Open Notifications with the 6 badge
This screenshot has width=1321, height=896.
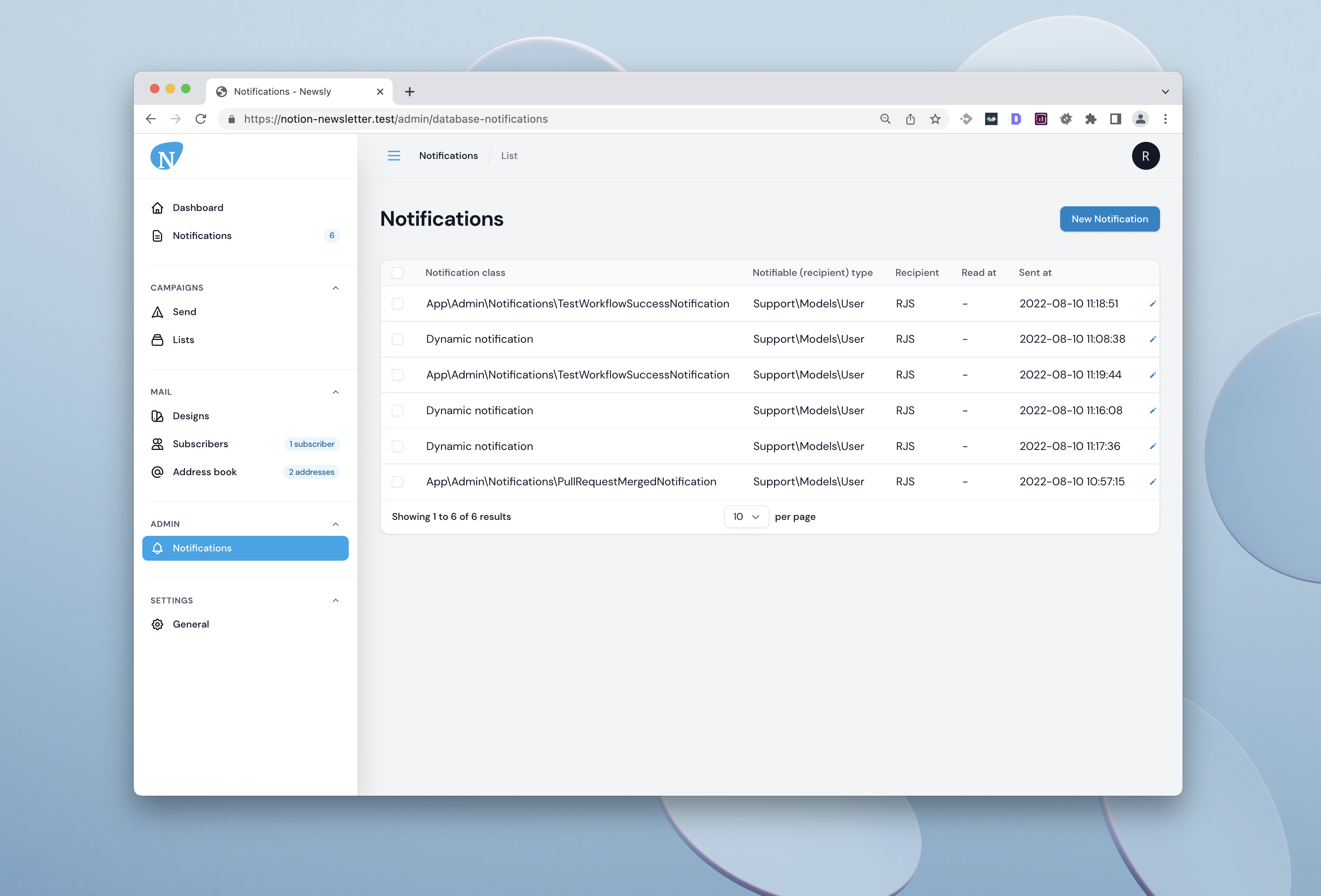coord(245,236)
